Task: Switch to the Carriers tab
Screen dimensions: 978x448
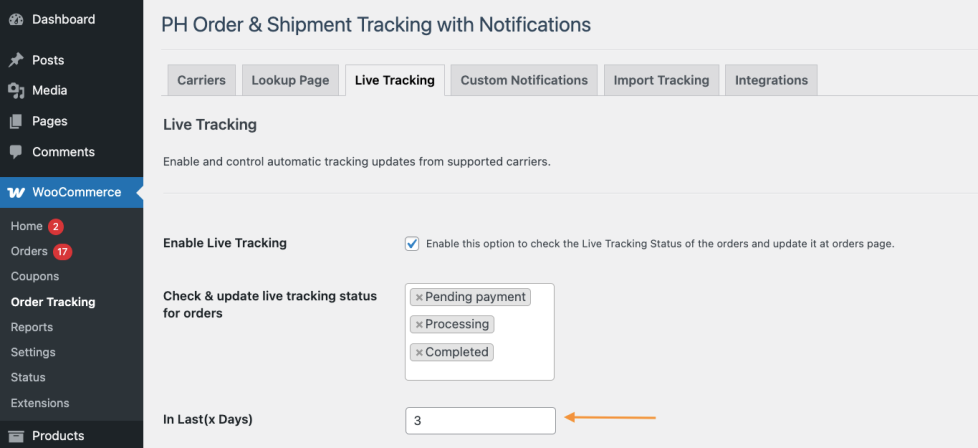Action: tap(201, 80)
